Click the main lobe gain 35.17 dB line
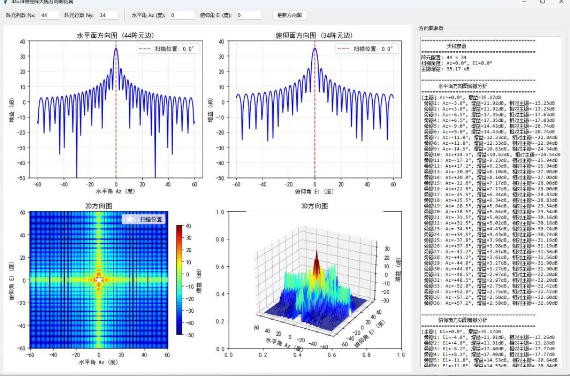The width and height of the screenshot is (570, 376). tap(446, 68)
